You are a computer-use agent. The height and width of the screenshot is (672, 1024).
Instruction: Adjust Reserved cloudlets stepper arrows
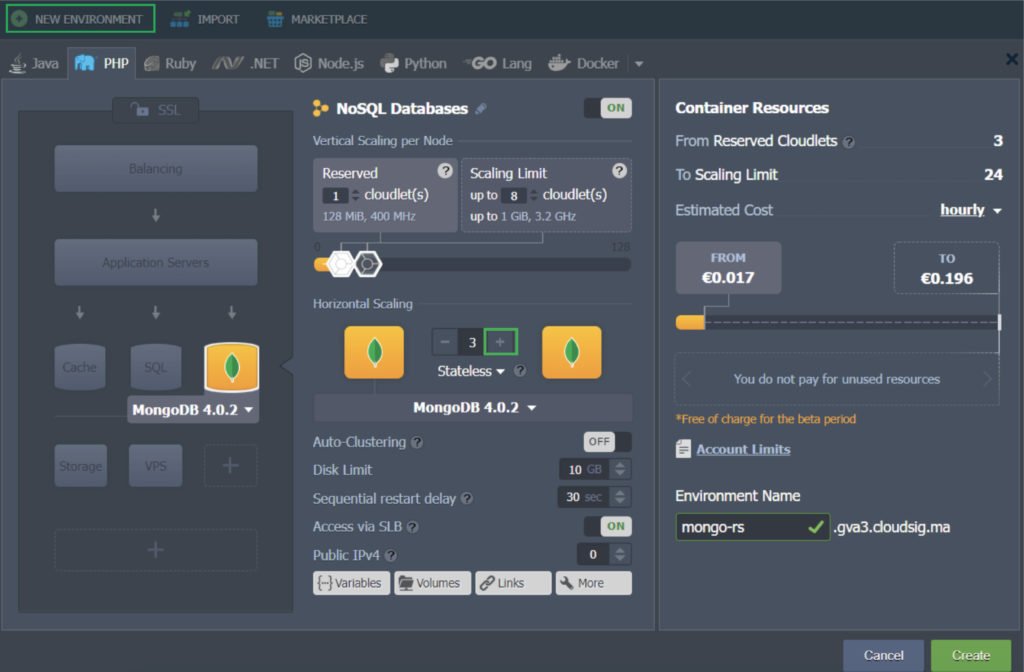[355, 195]
